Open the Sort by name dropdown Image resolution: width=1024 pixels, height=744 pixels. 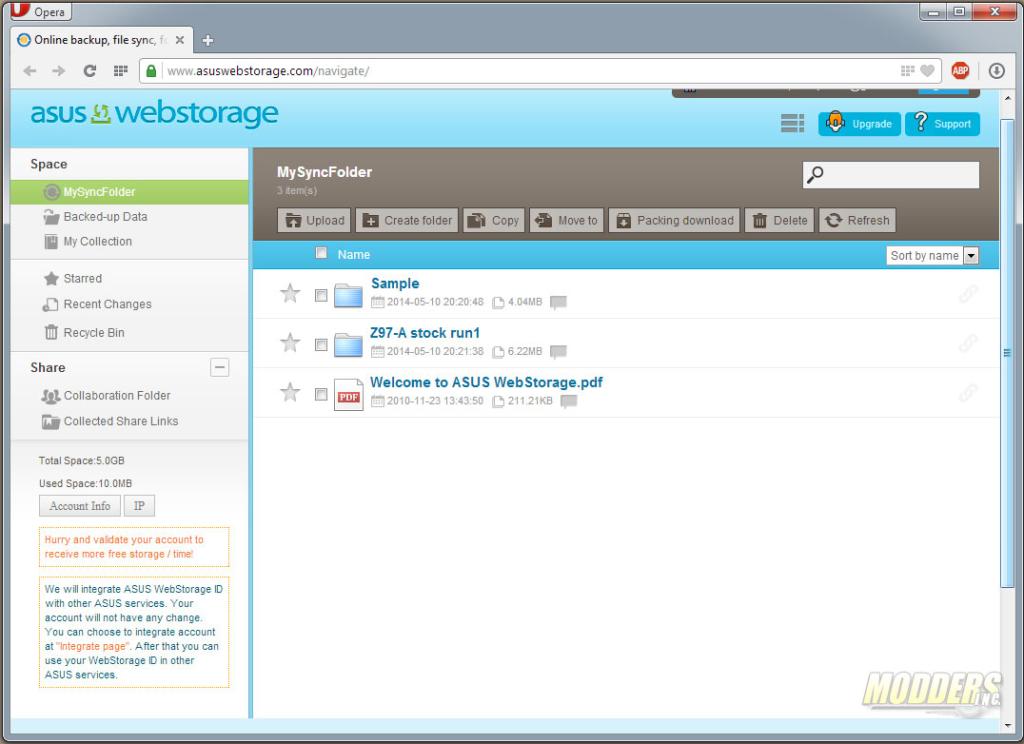[932, 256]
